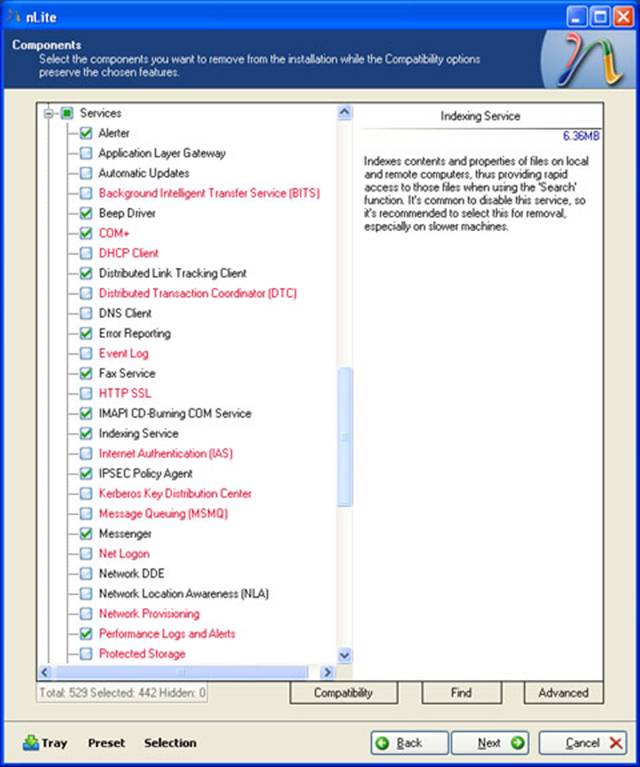
Task: Open the Advanced options button
Action: (563, 692)
